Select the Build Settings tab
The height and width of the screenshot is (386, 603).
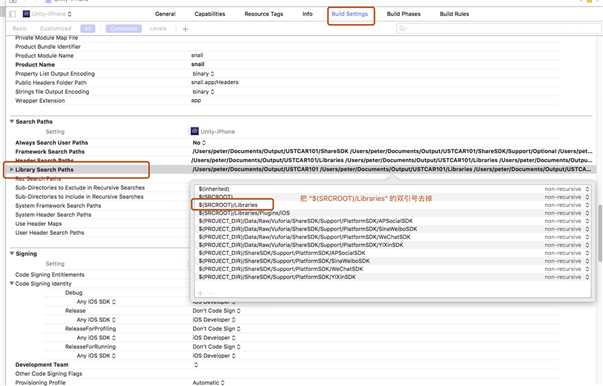coord(350,14)
